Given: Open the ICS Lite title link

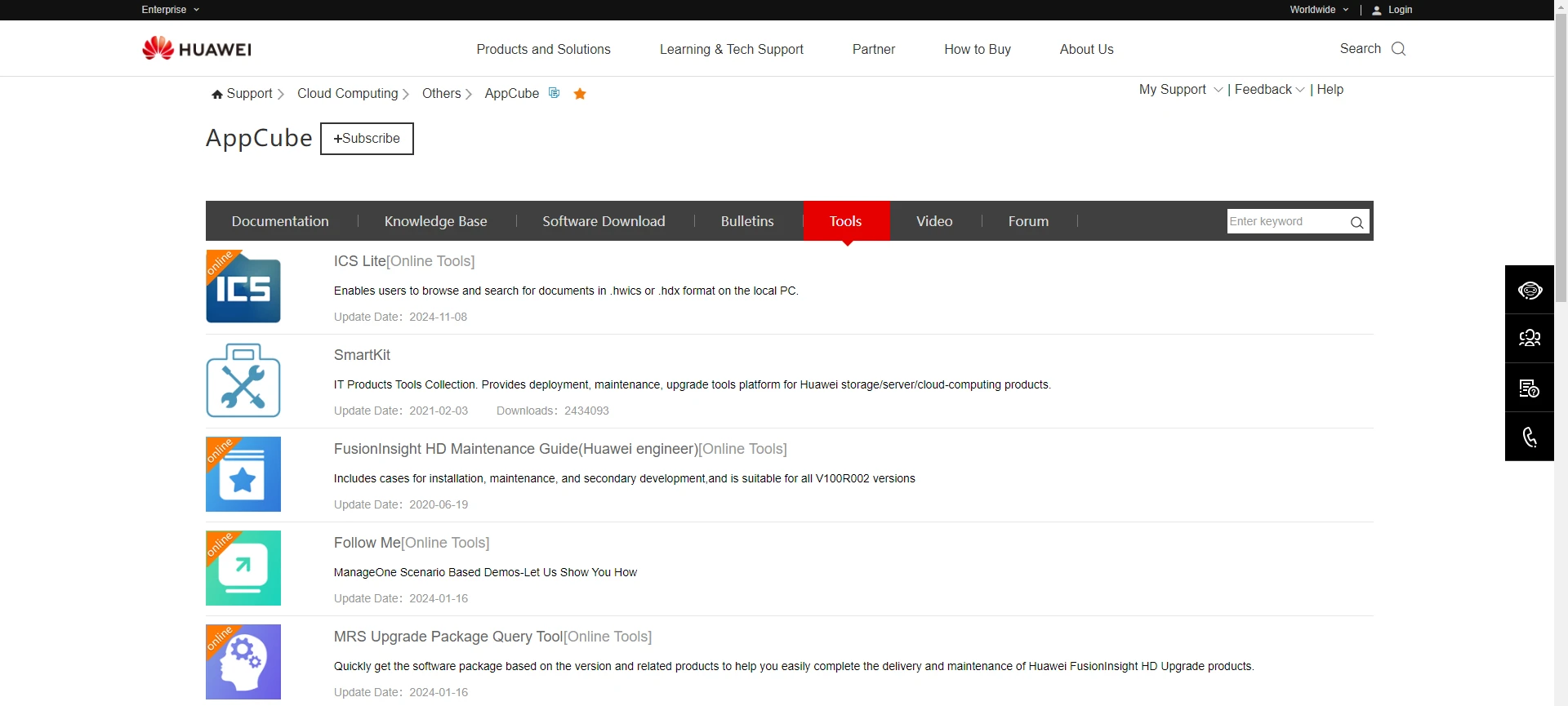Looking at the screenshot, I should 404,261.
